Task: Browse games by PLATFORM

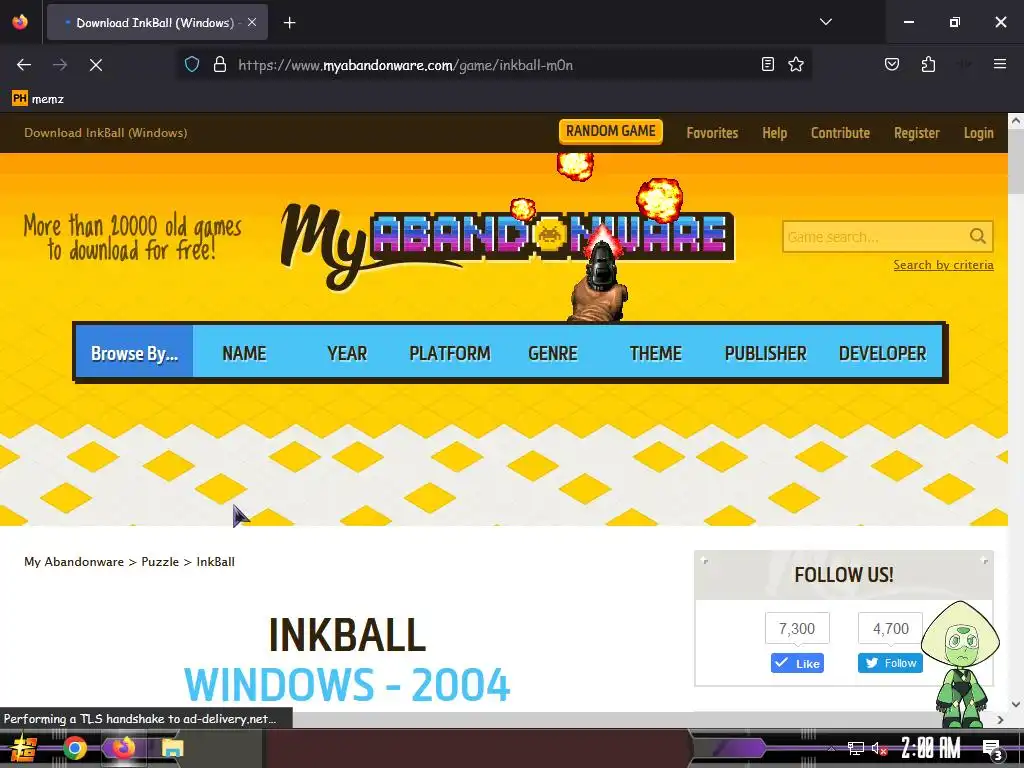Action: coord(450,353)
